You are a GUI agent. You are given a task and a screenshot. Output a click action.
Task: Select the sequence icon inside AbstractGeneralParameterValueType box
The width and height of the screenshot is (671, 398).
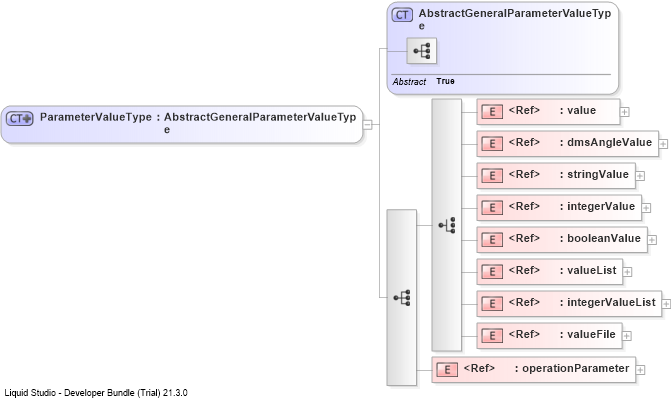tap(422, 51)
